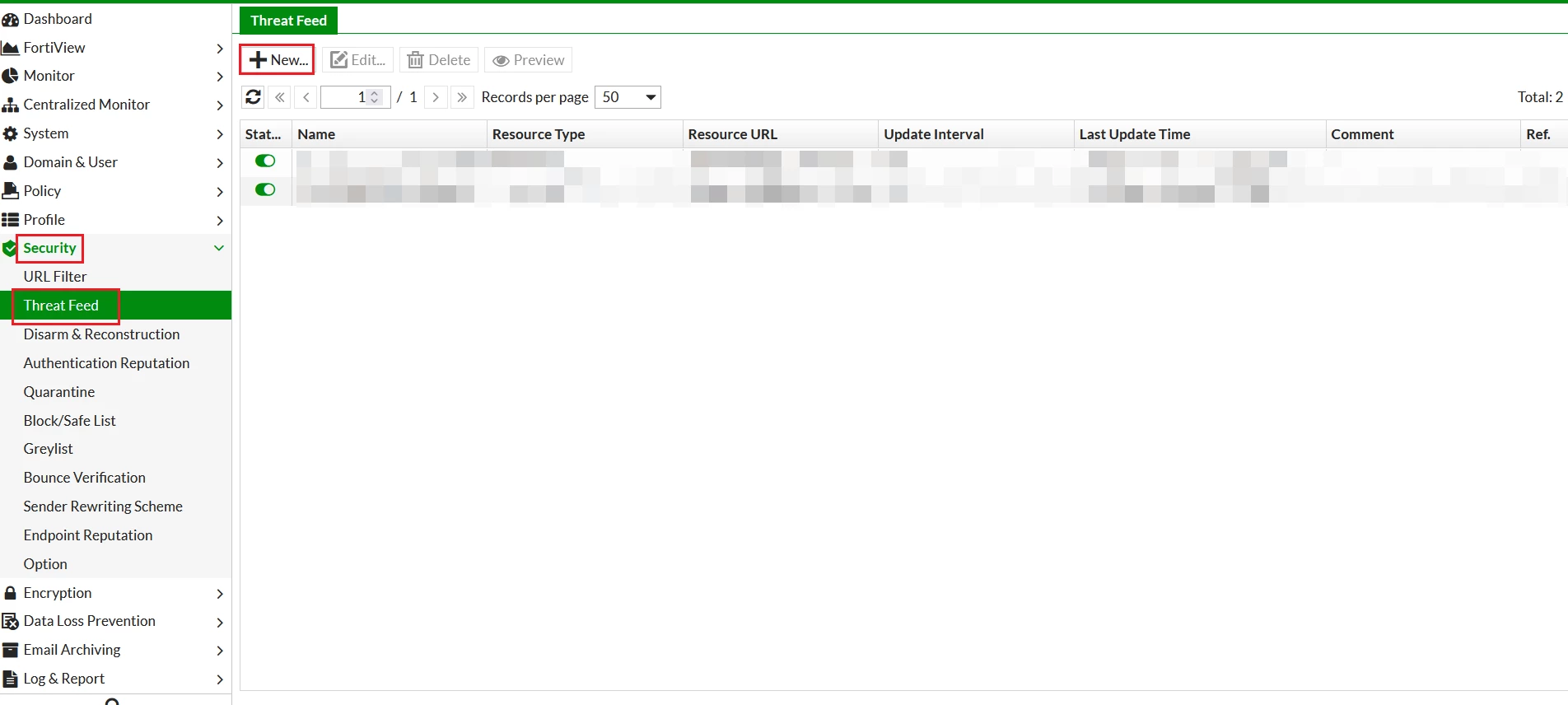Click the Edit... button
1568x705 pixels.
(357, 60)
